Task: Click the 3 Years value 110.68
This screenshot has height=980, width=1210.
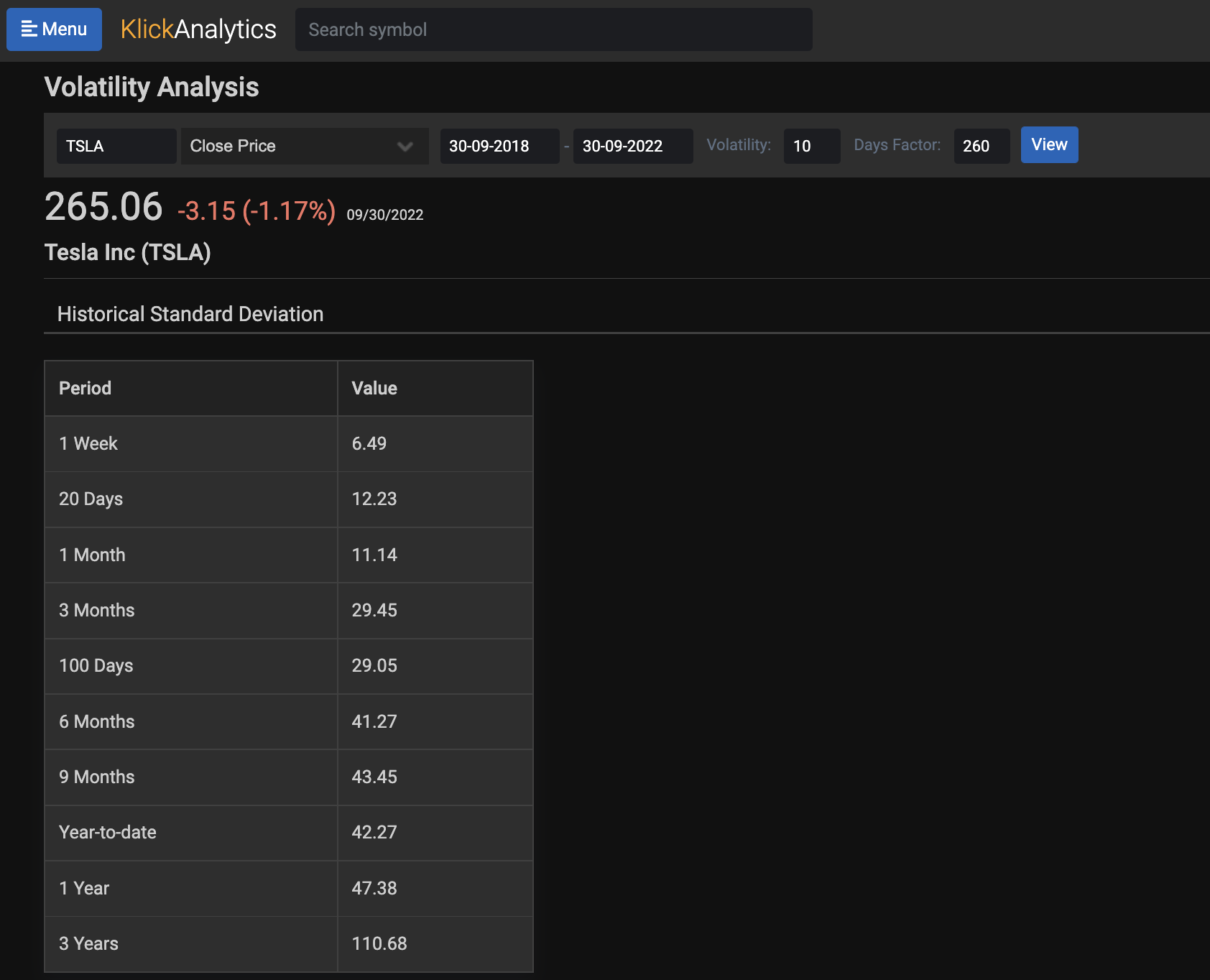Action: coord(379,943)
